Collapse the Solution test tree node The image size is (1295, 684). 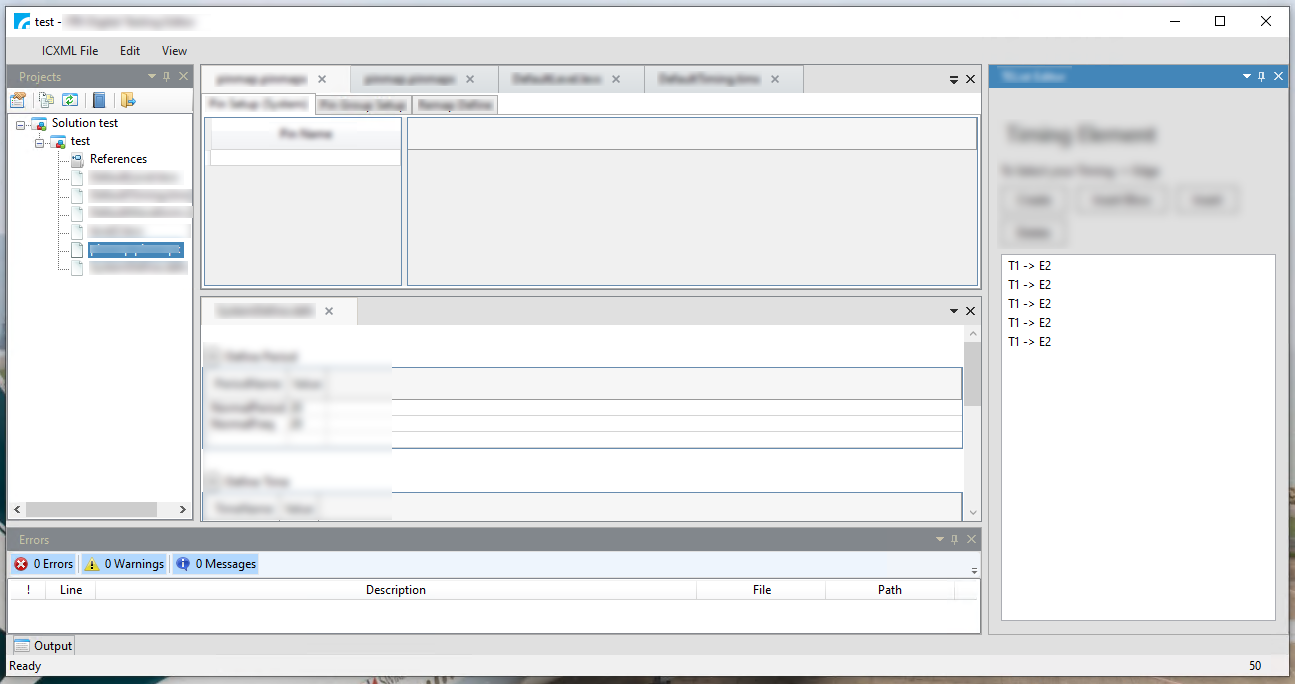(22, 122)
